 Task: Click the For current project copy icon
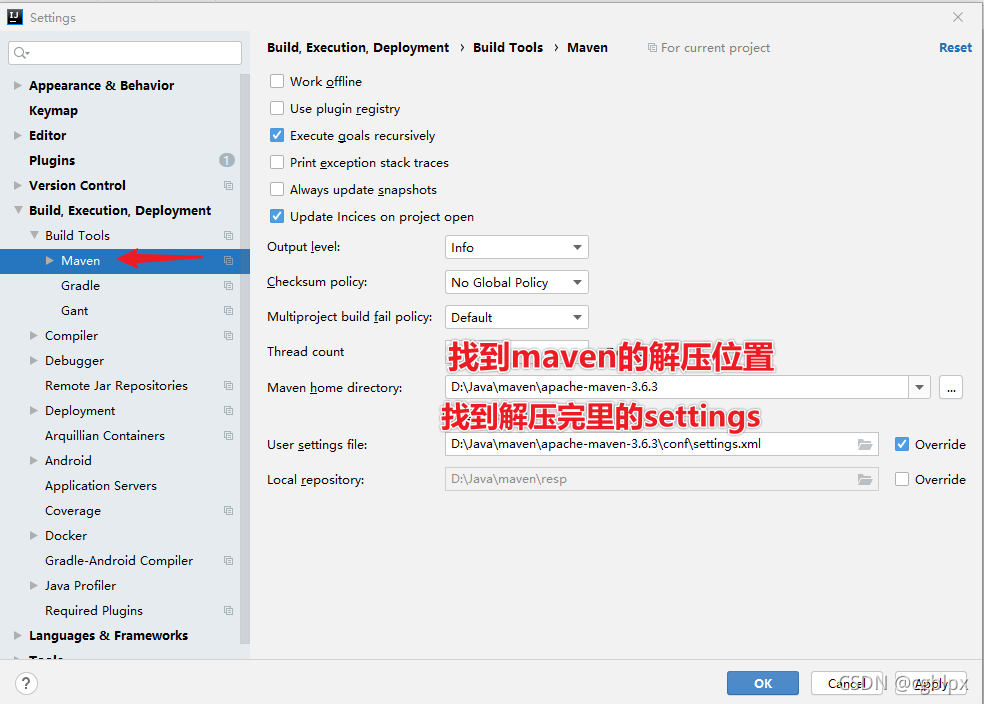[x=652, y=48]
